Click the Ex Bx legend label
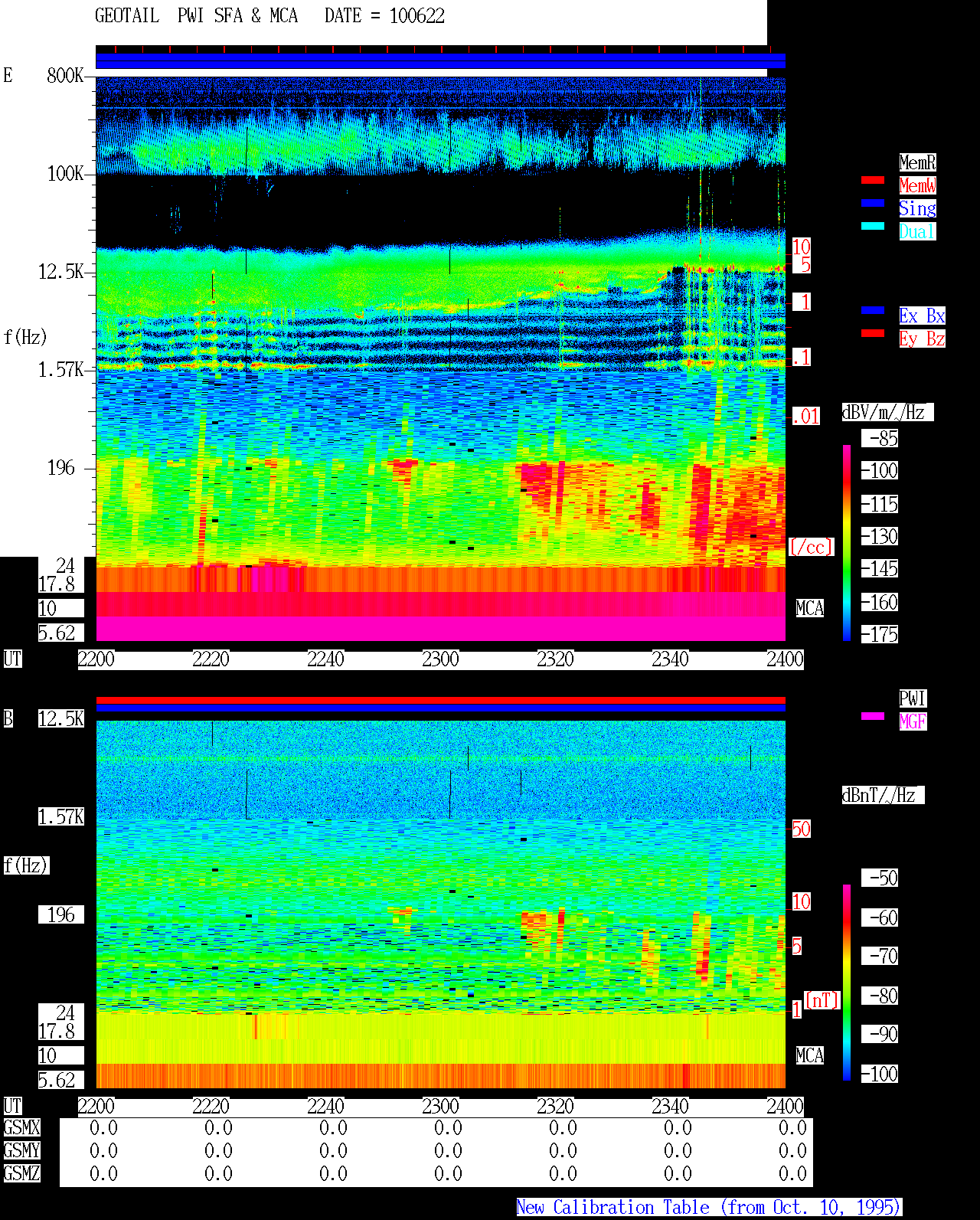Image resolution: width=980 pixels, height=1220 pixels. coord(922,316)
